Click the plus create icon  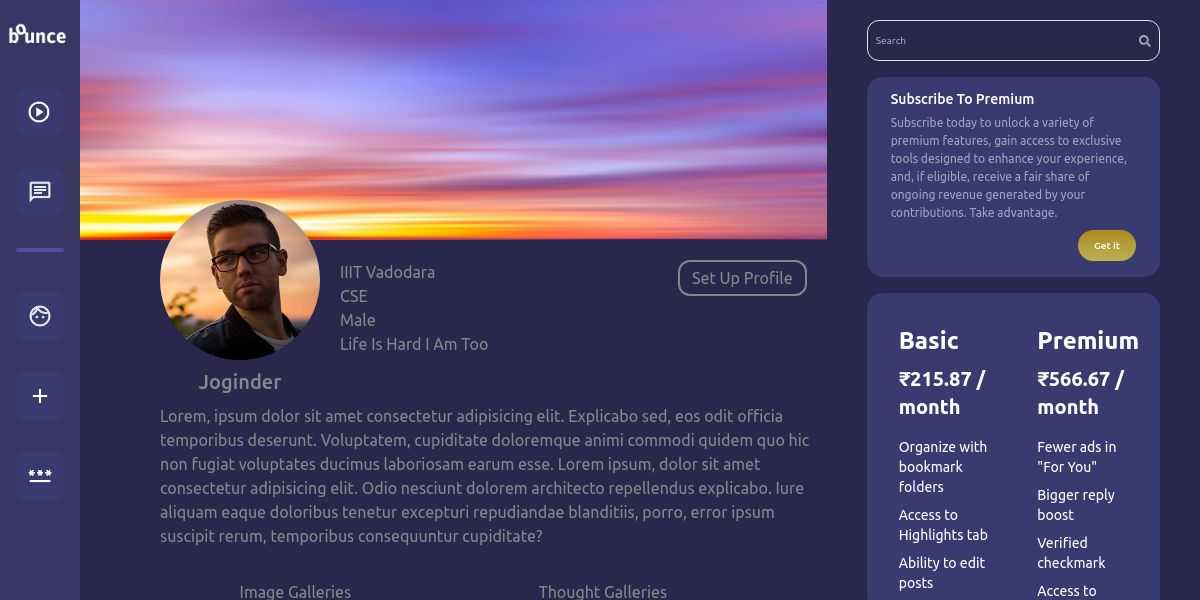(40, 396)
